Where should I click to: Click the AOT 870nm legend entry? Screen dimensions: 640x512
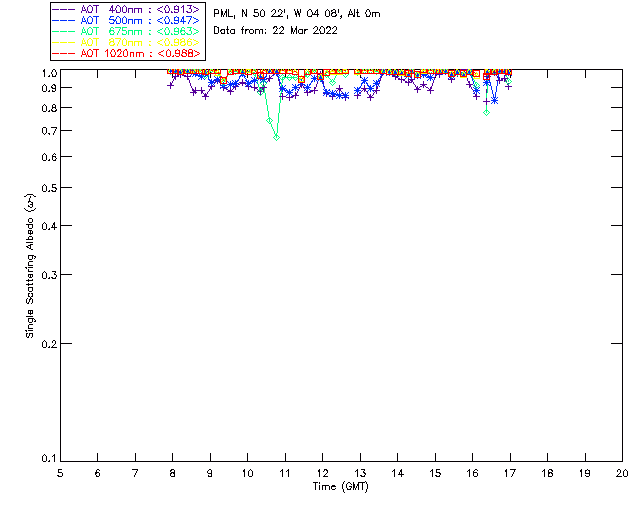coord(126,42)
